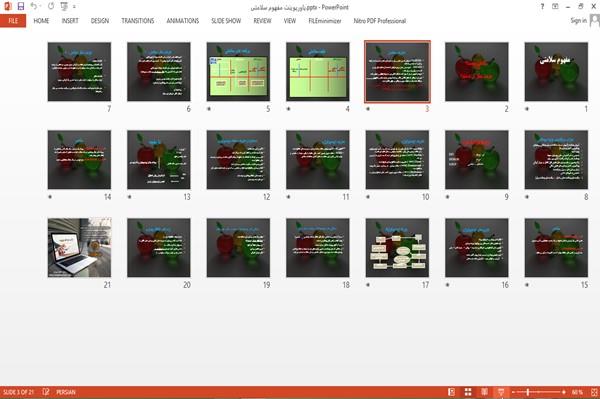
Task: Select slide 1 thumbnail
Action: (x=556, y=72)
